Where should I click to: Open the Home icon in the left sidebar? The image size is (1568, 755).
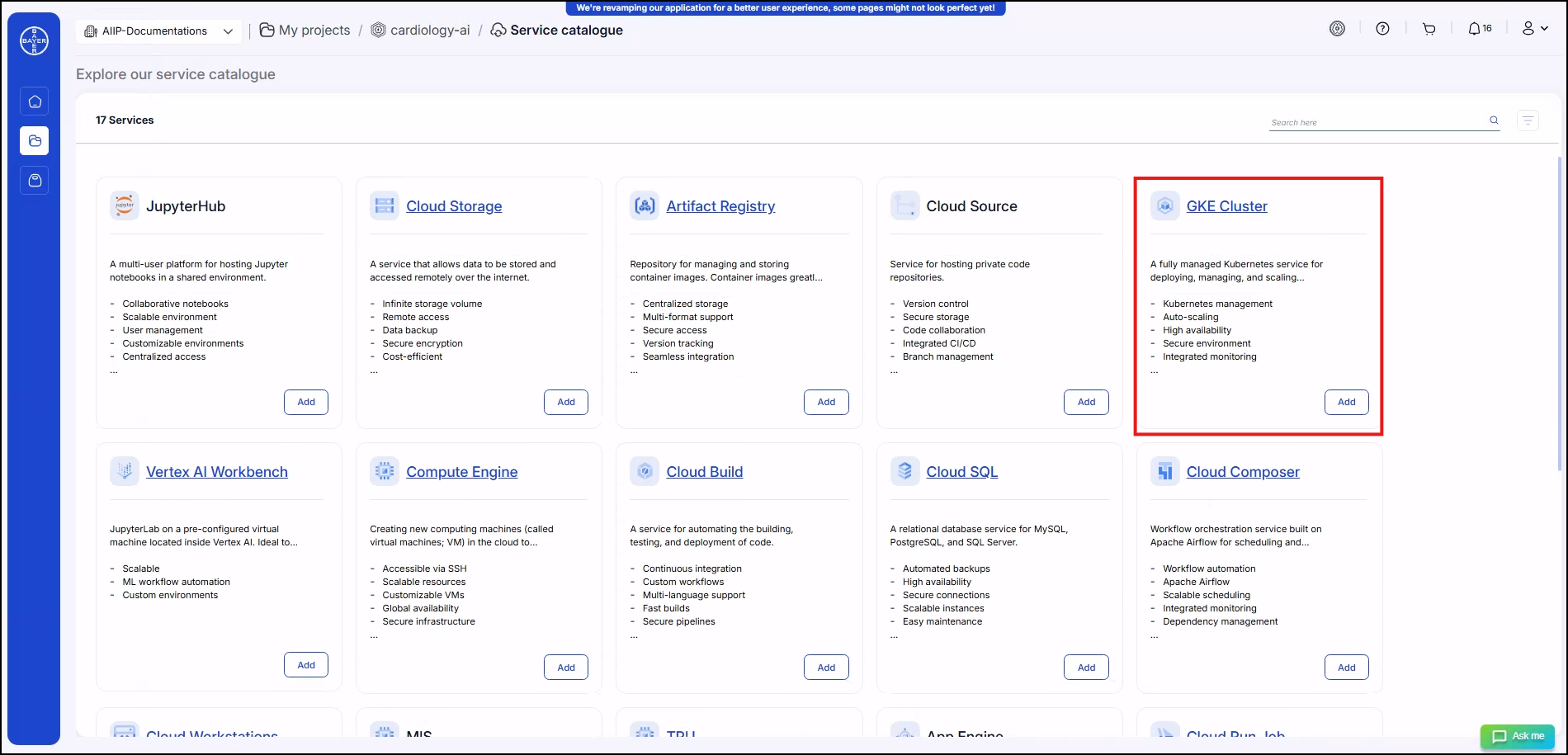tap(35, 101)
